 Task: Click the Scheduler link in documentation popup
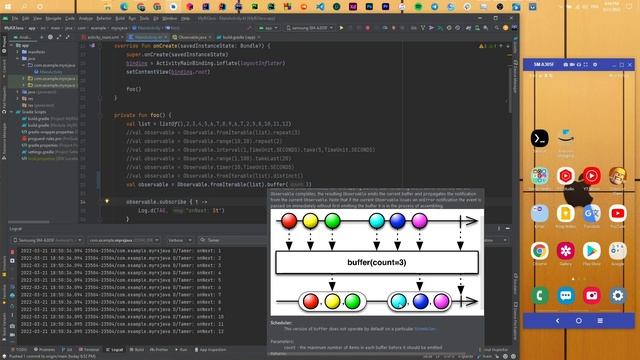tap(425, 329)
